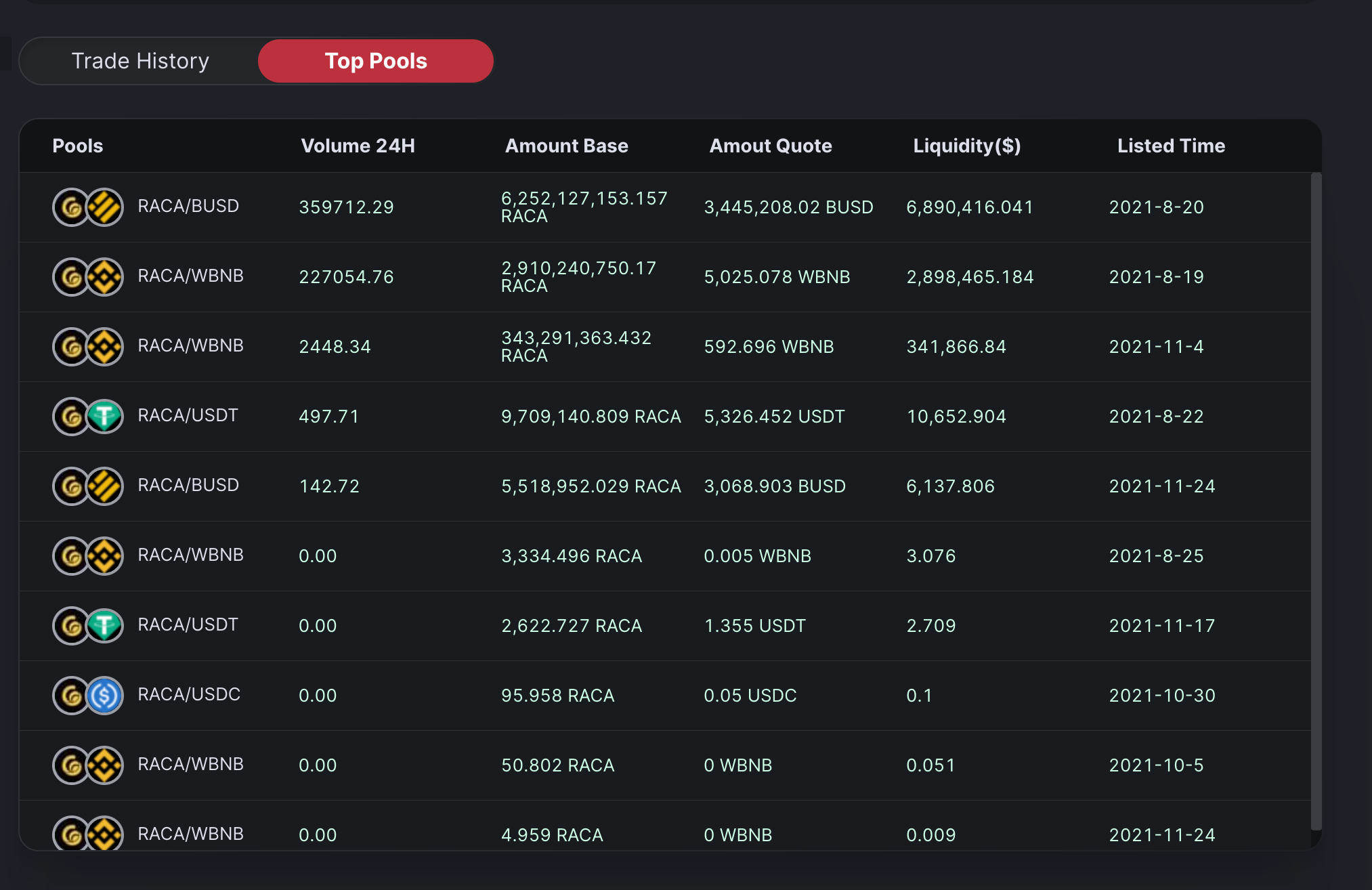Open the RACA/USDC pool
This screenshot has height=890, width=1372.
click(189, 695)
